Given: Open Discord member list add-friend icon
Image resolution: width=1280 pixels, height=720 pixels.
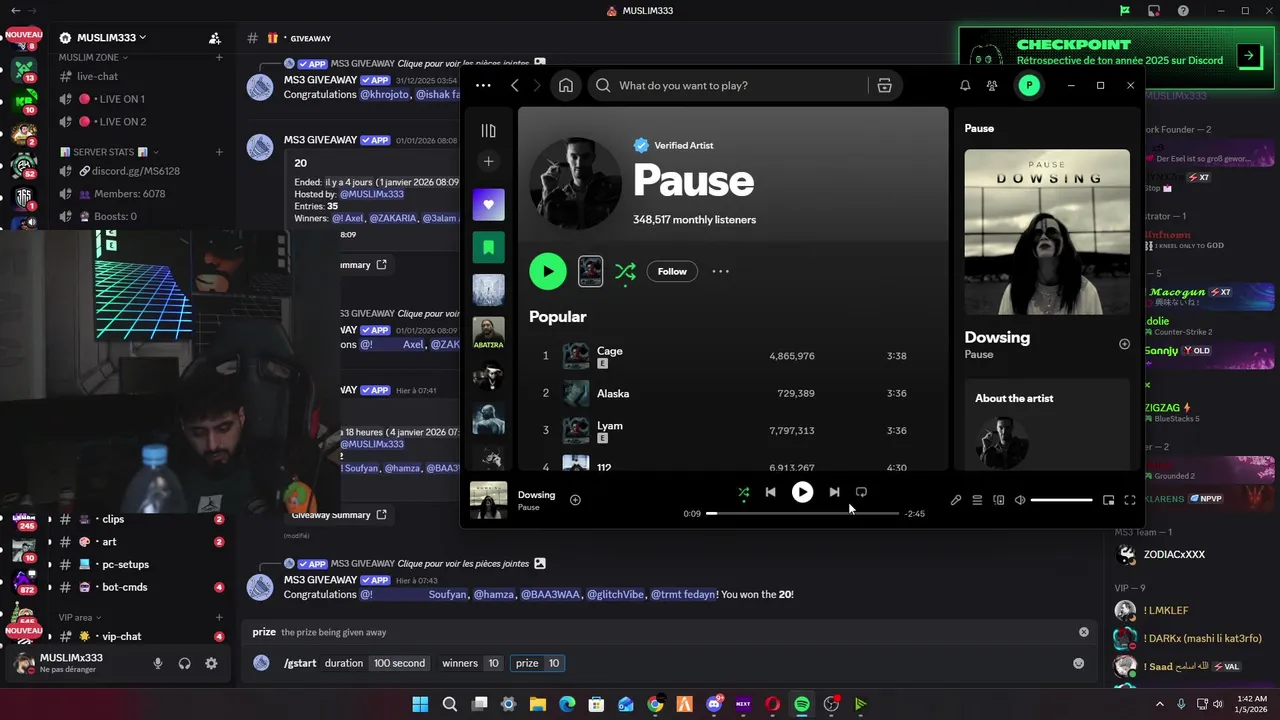Looking at the screenshot, I should [214, 38].
